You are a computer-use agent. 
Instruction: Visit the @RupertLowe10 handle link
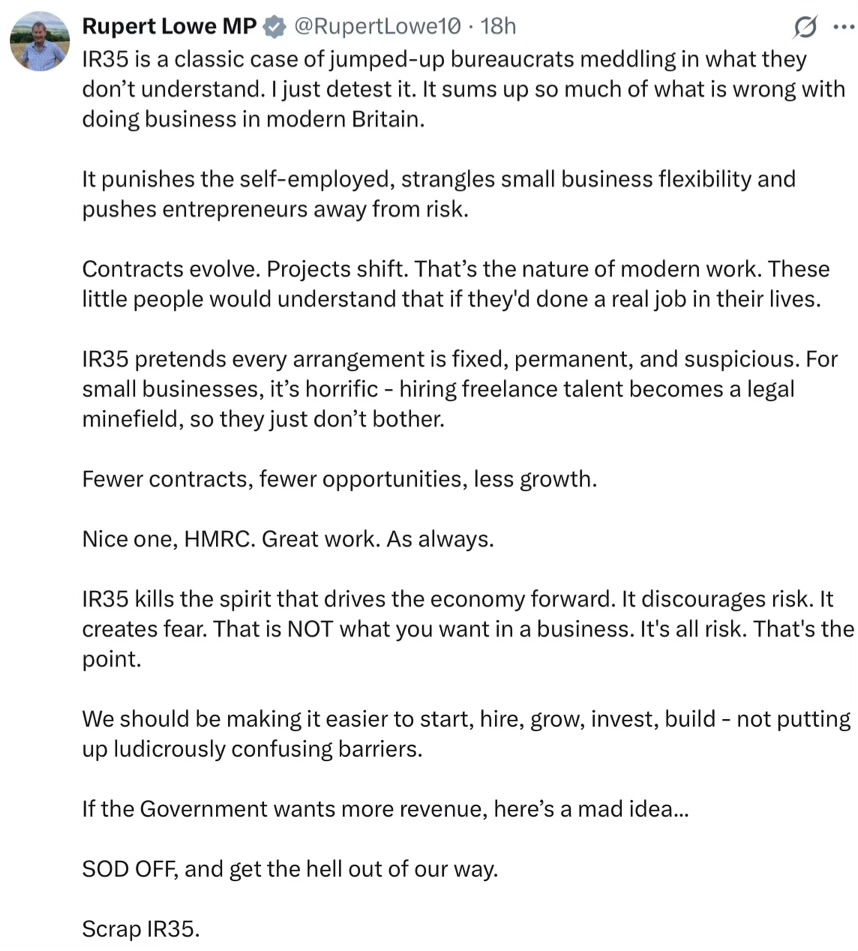[377, 26]
